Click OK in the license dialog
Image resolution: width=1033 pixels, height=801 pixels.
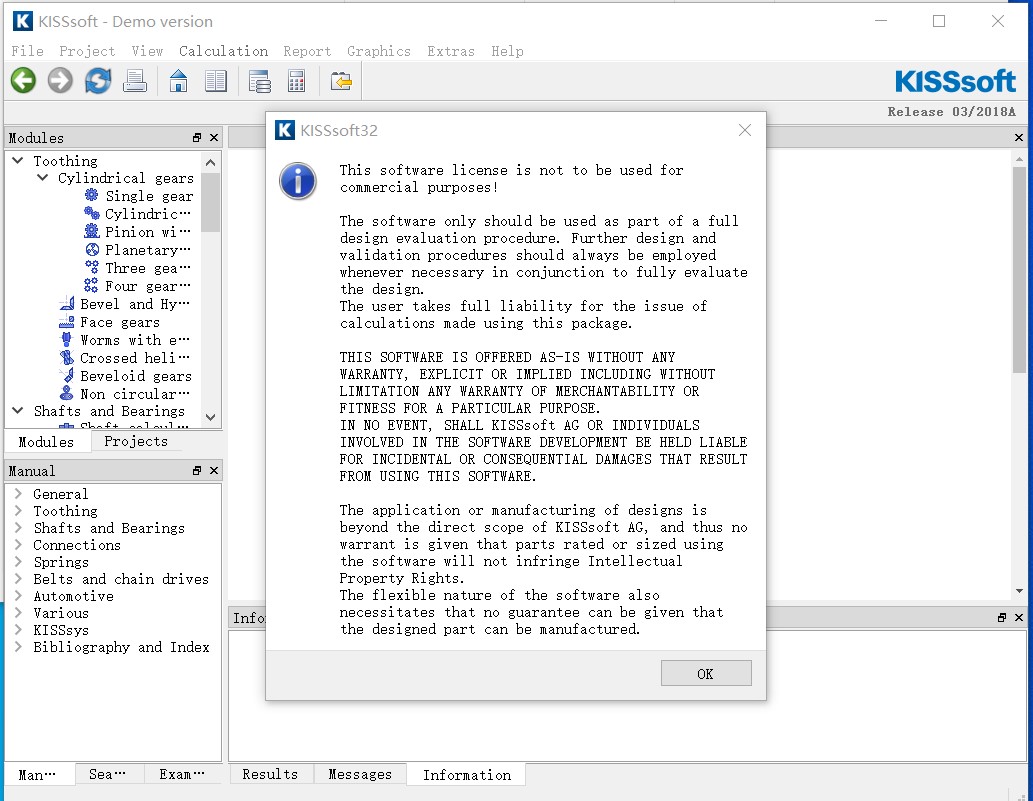pyautogui.click(x=706, y=673)
